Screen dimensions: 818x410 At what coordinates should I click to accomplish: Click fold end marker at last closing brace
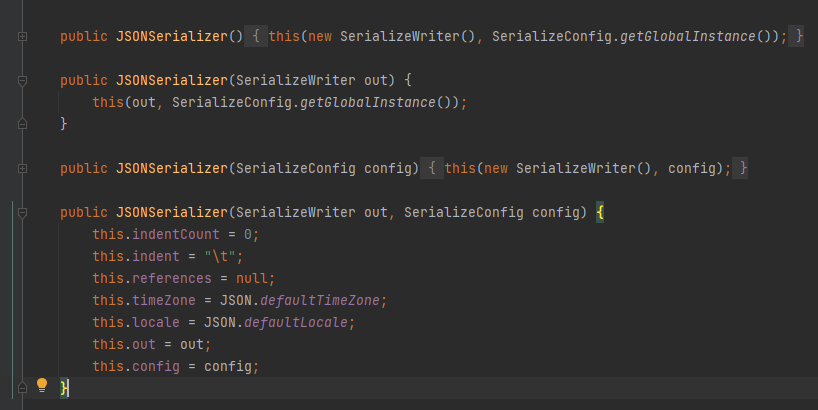pos(21,387)
